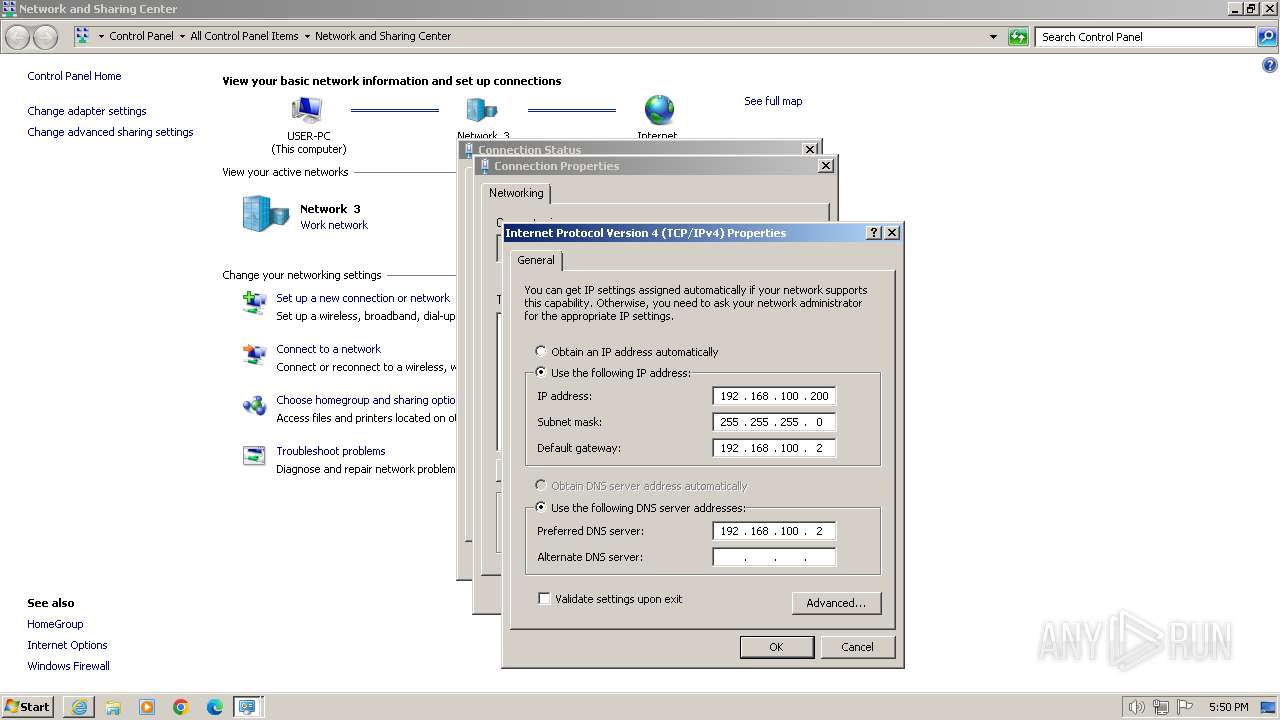
Task: Click the taskbar clock showing 5:50 PM
Action: (x=1228, y=707)
